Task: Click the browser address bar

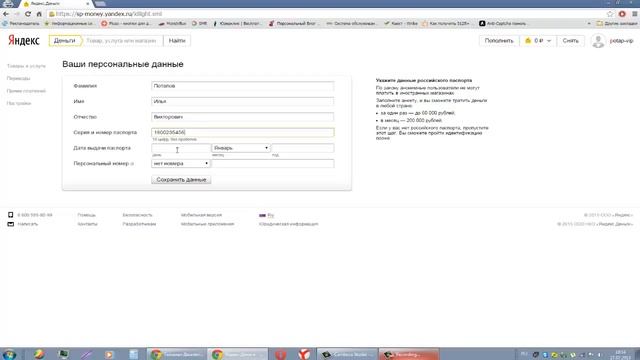Action: (327, 14)
